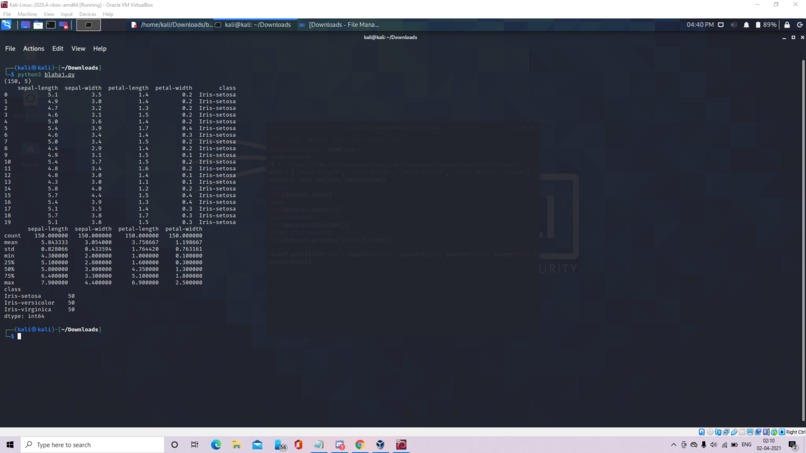
Task: Open File Explorer from Windows taskbar
Action: (x=236, y=445)
